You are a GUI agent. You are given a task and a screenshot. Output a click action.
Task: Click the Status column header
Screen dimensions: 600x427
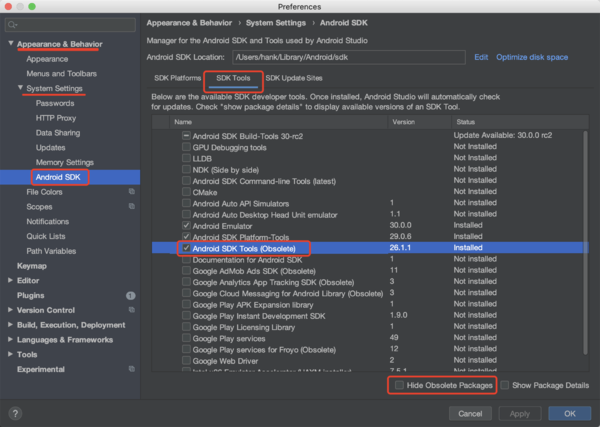pyautogui.click(x=520, y=122)
